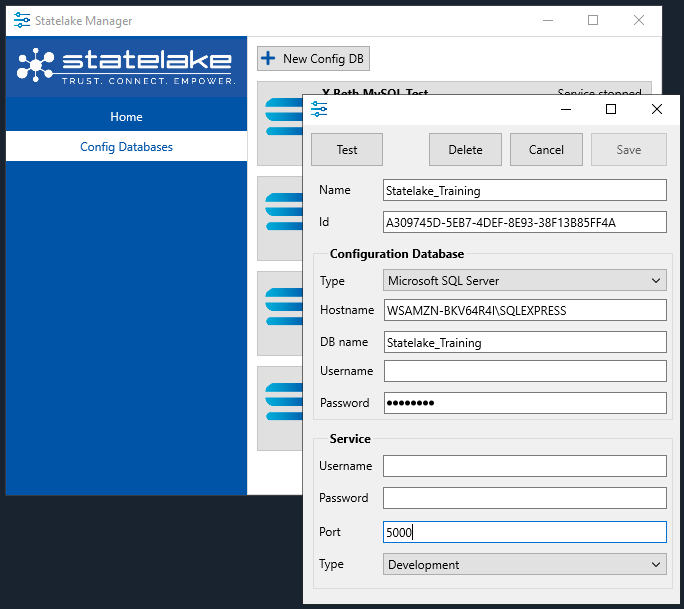Click the Service Password field
The image size is (684, 609).
[x=525, y=498]
